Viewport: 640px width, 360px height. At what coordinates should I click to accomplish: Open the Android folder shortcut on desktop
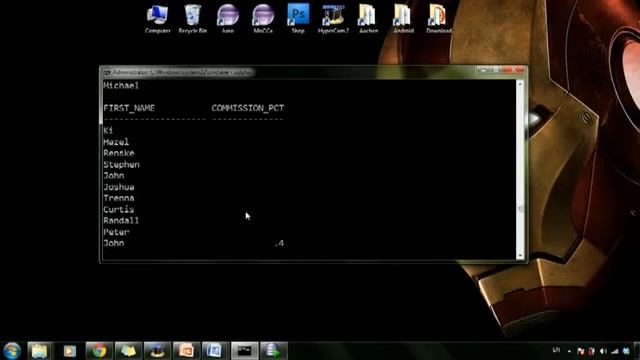[403, 19]
